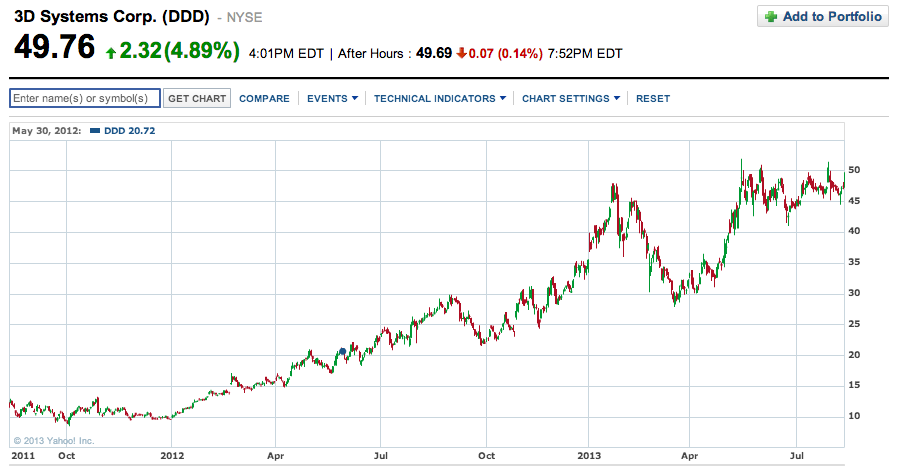Click the 2013 label on the time axis

589,455
